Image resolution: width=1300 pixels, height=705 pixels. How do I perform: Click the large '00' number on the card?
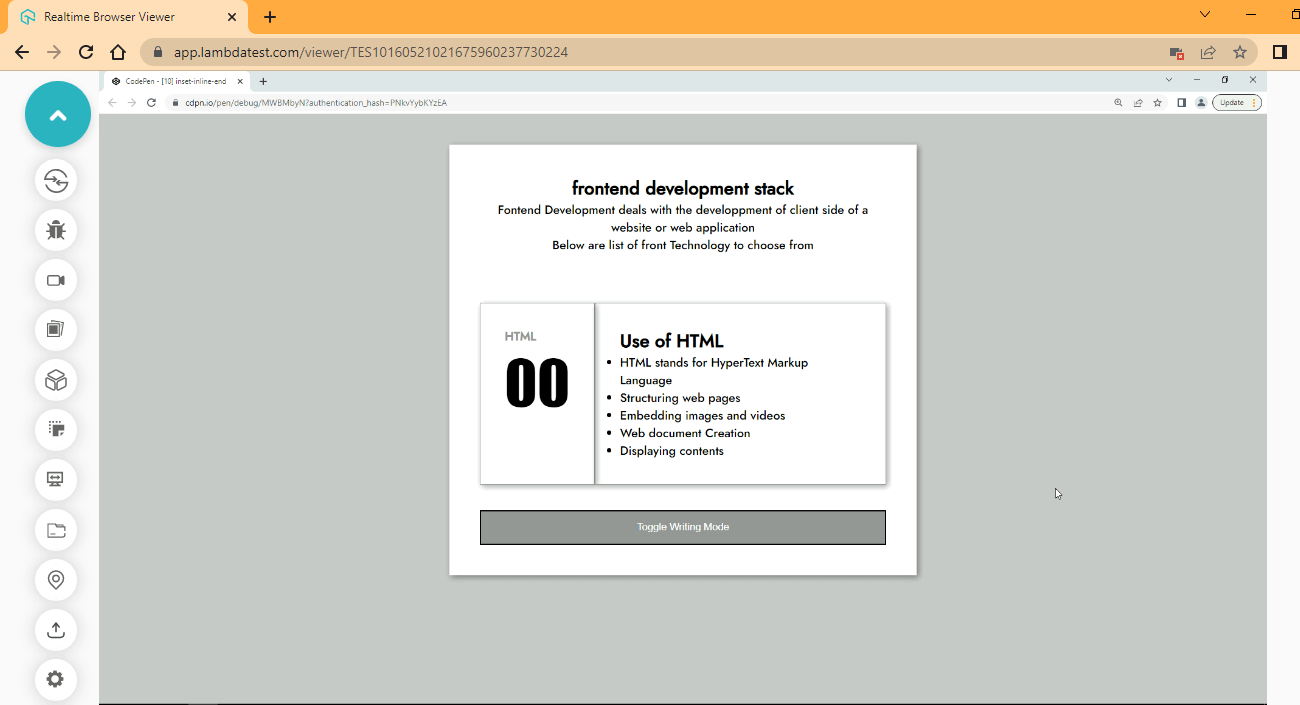click(537, 384)
